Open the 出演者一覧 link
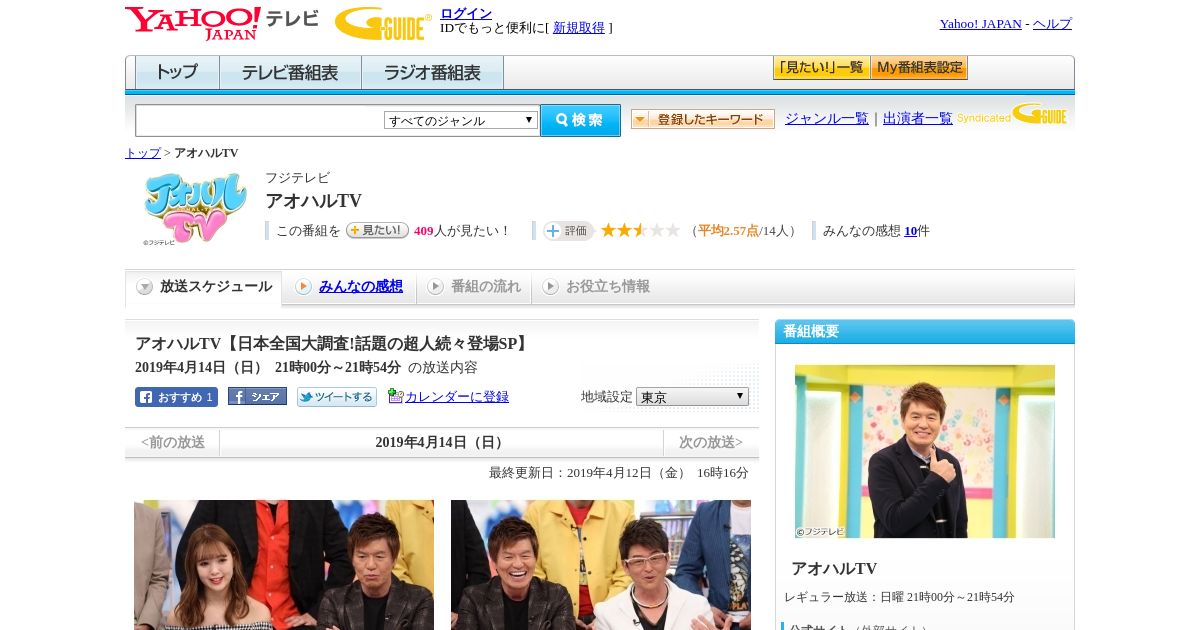The width and height of the screenshot is (1200, 630). [x=917, y=119]
